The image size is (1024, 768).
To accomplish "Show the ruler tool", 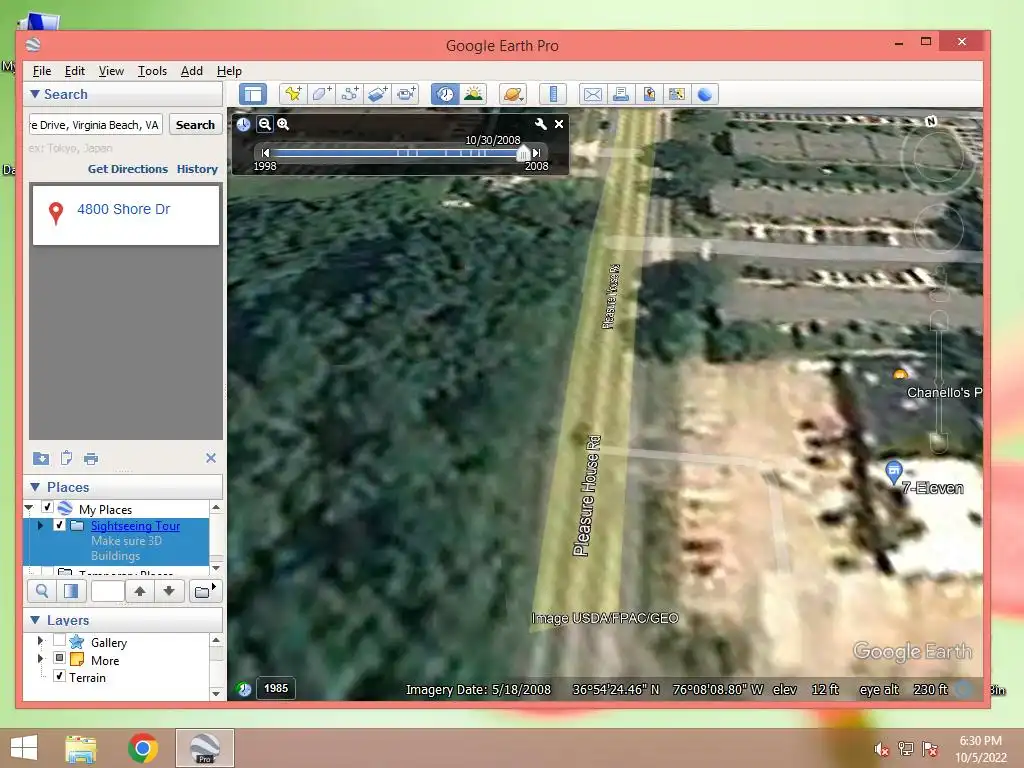I will [x=552, y=94].
